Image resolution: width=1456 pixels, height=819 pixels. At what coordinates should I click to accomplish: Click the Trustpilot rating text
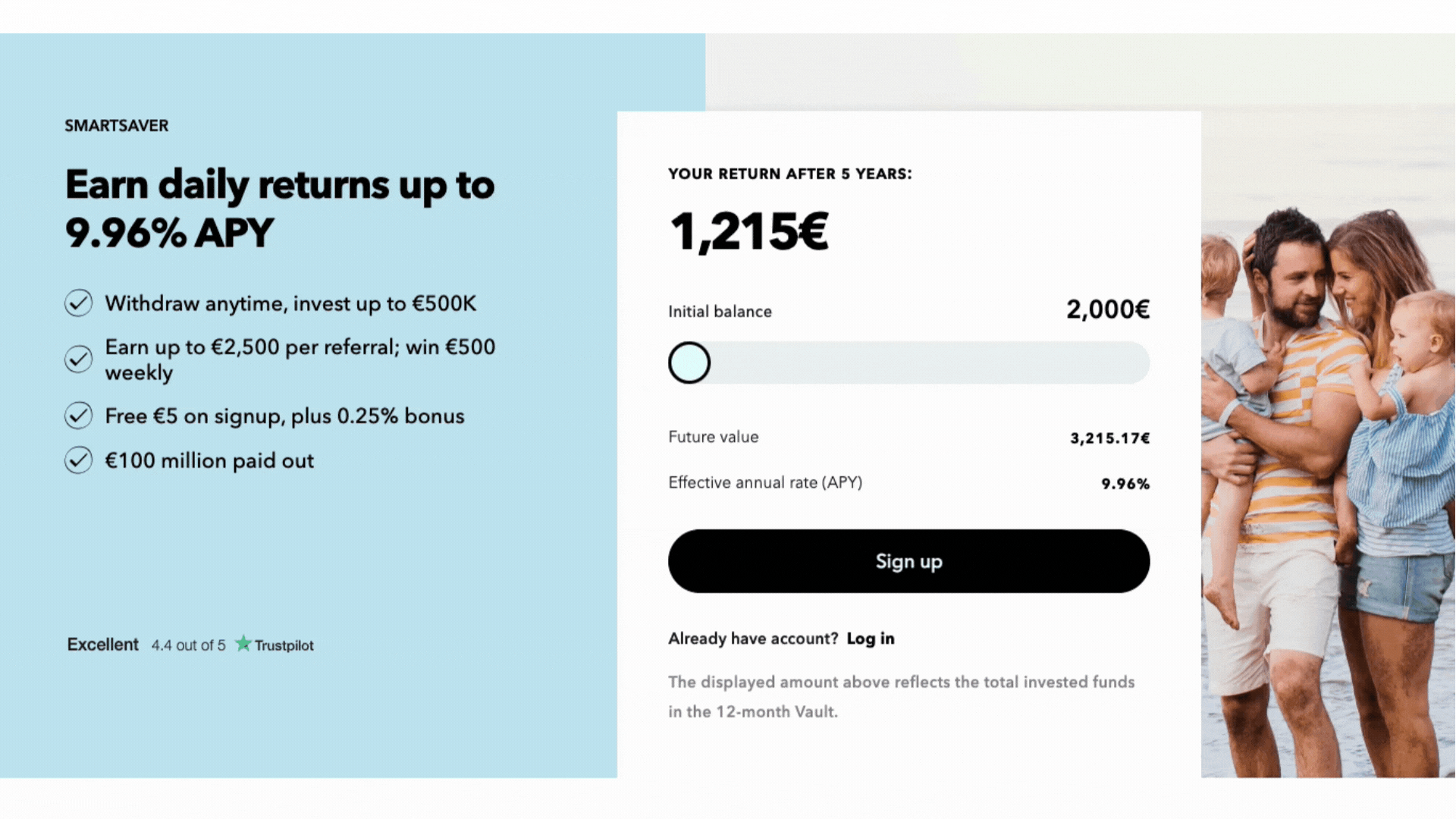[188, 645]
